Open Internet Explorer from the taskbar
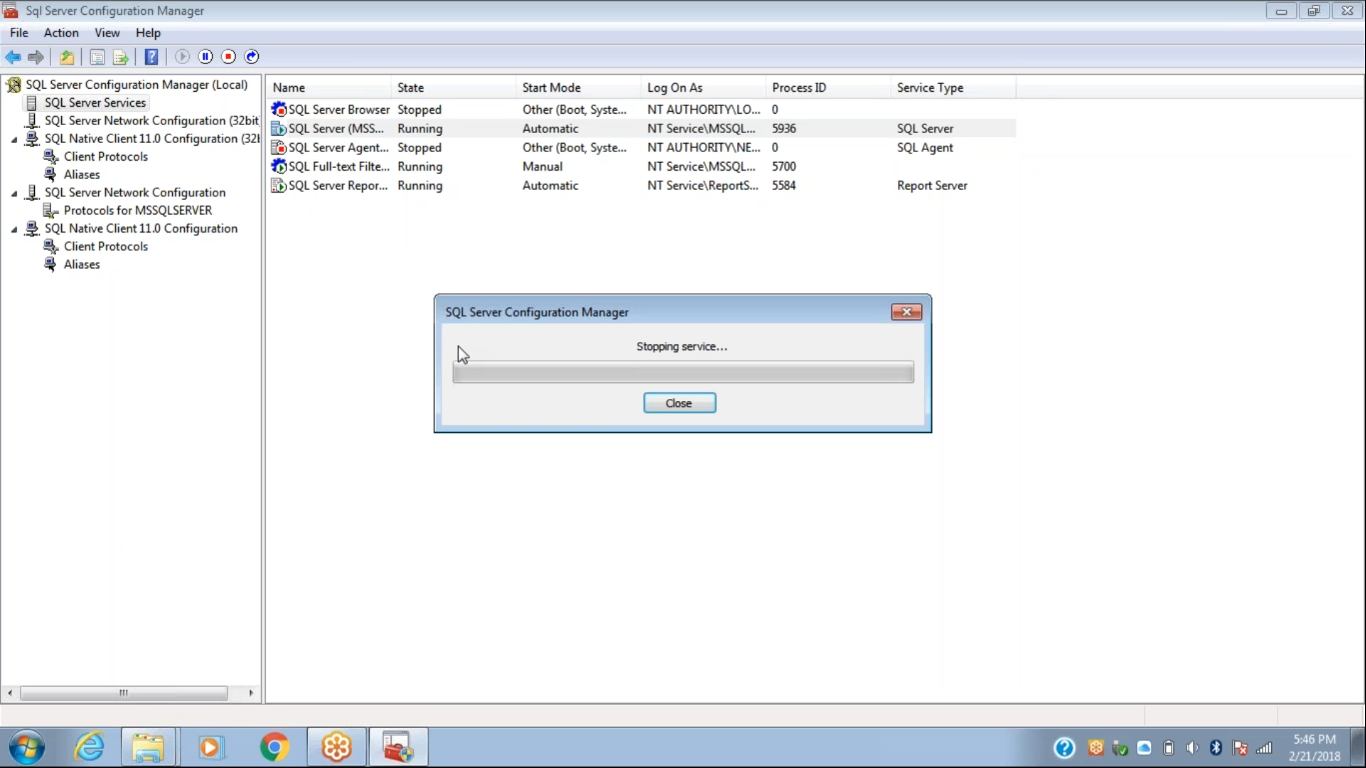Screen dimensions: 1366x768 point(89,747)
